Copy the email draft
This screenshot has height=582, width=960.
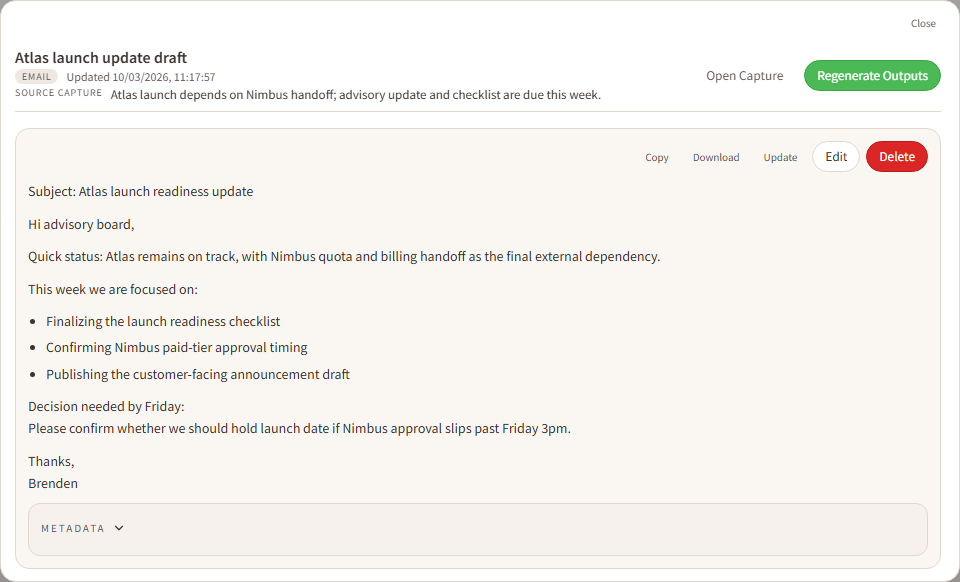pyautogui.click(x=657, y=157)
